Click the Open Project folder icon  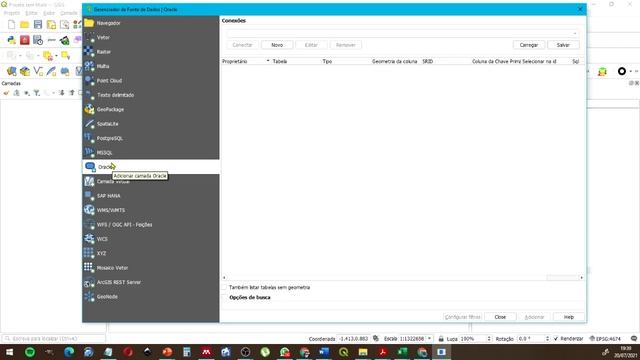tap(24, 24)
